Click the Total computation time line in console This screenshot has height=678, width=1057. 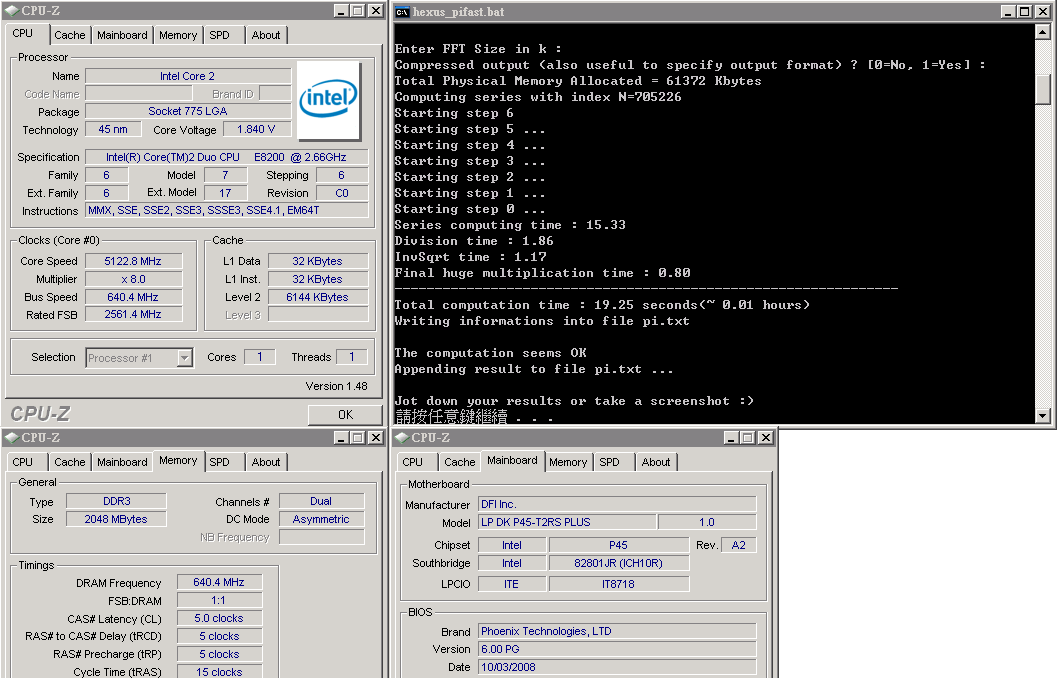602,305
